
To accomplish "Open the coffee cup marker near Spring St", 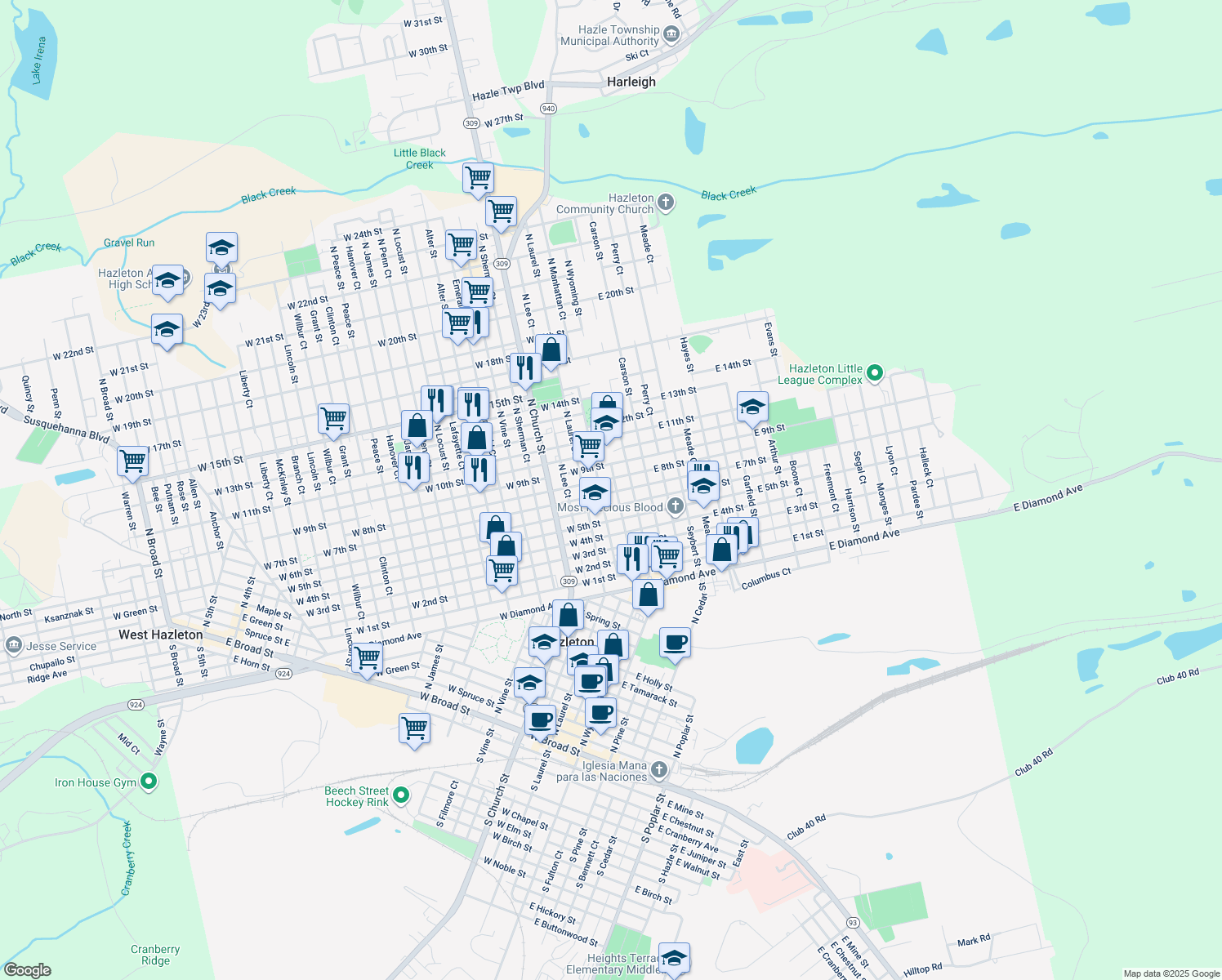I will click(x=675, y=644).
